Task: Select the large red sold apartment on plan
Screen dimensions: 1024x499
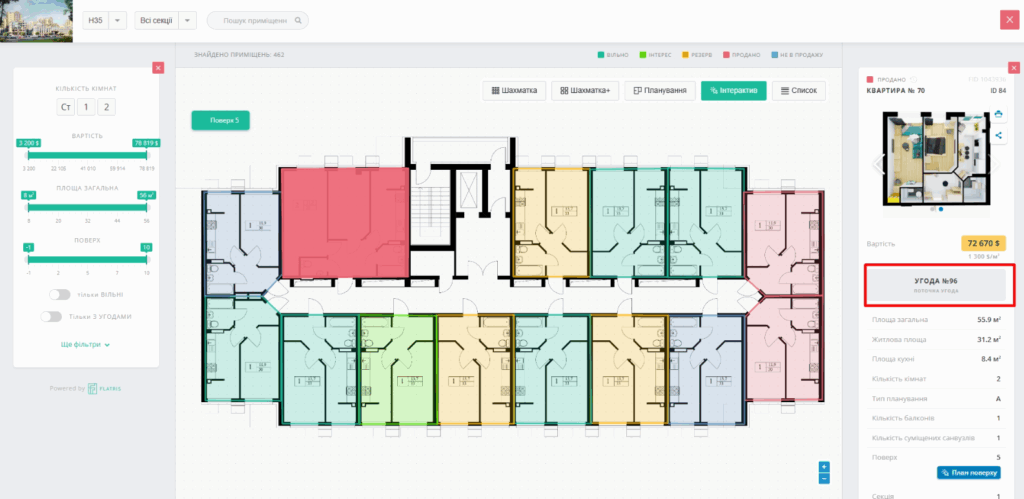Action: 345,223
